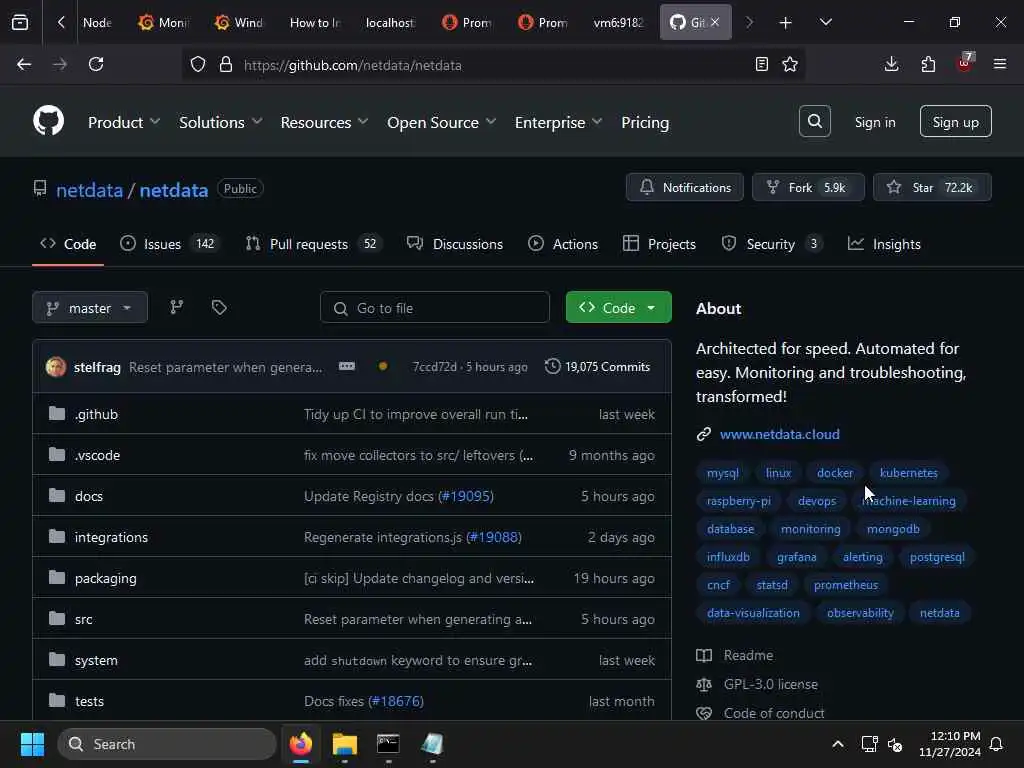The image size is (1024, 768).
Task: Fork the netdata repository
Action: coord(808,187)
